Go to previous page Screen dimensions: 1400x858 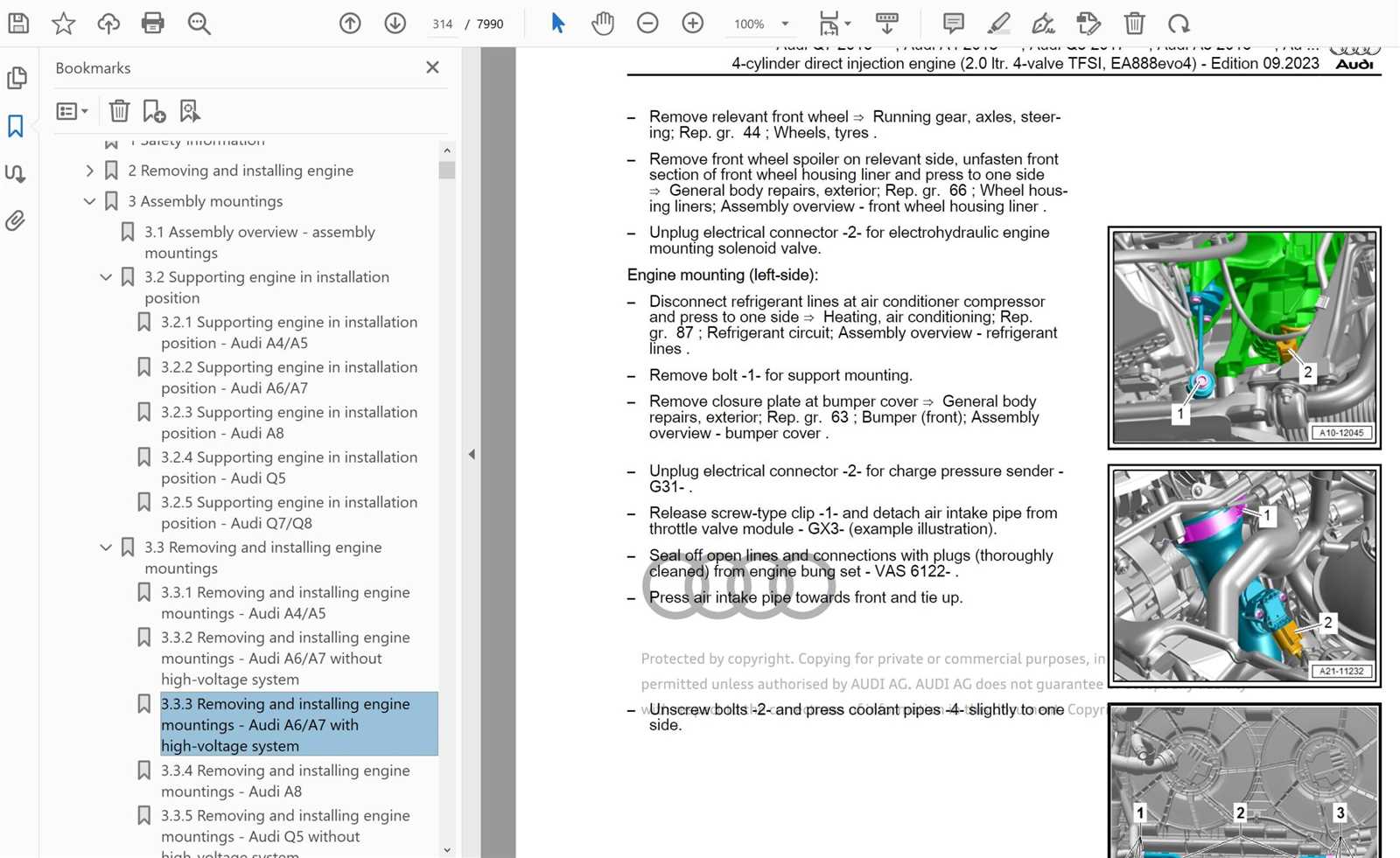click(350, 24)
